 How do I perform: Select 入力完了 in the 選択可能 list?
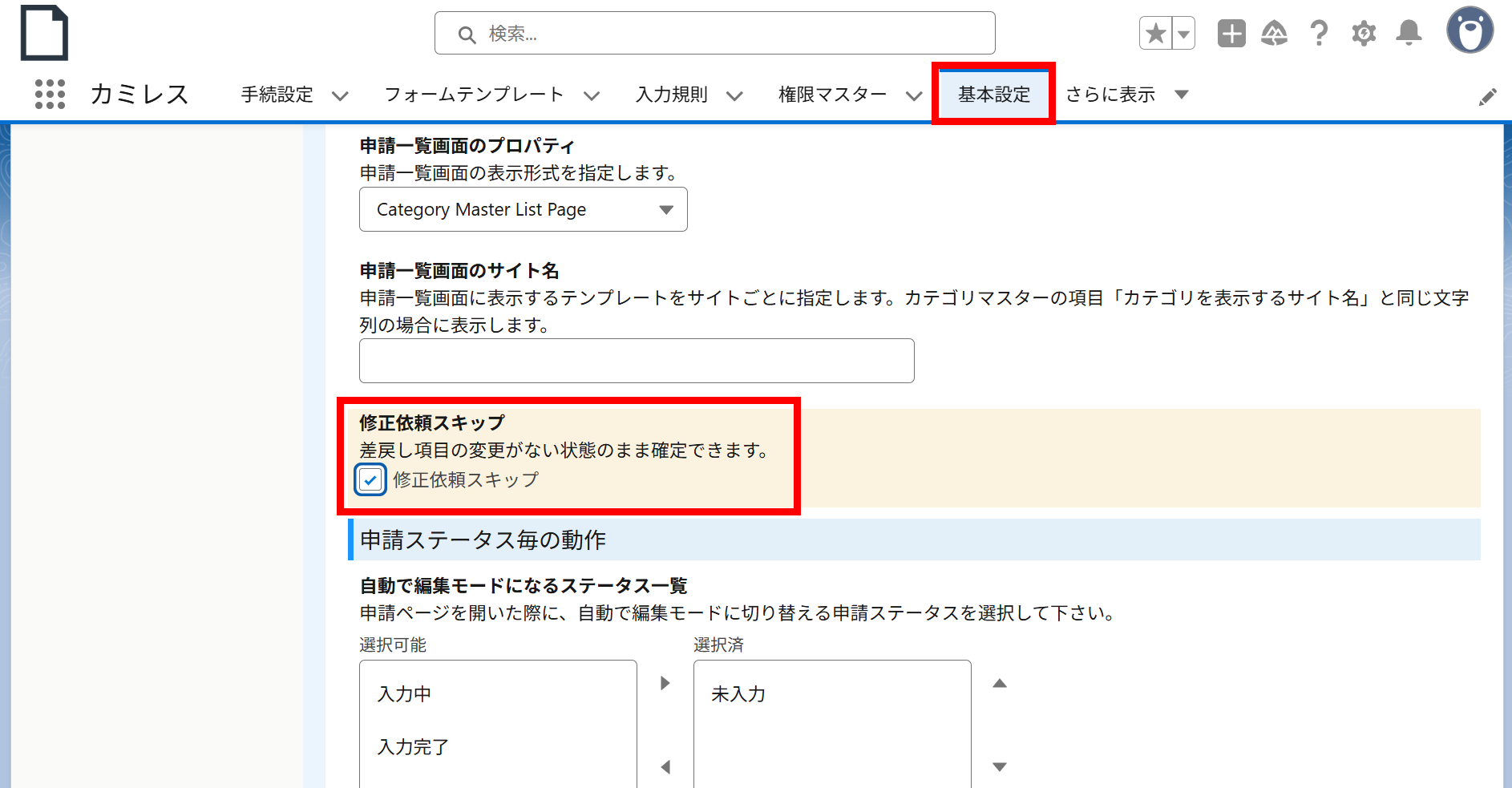click(498, 747)
